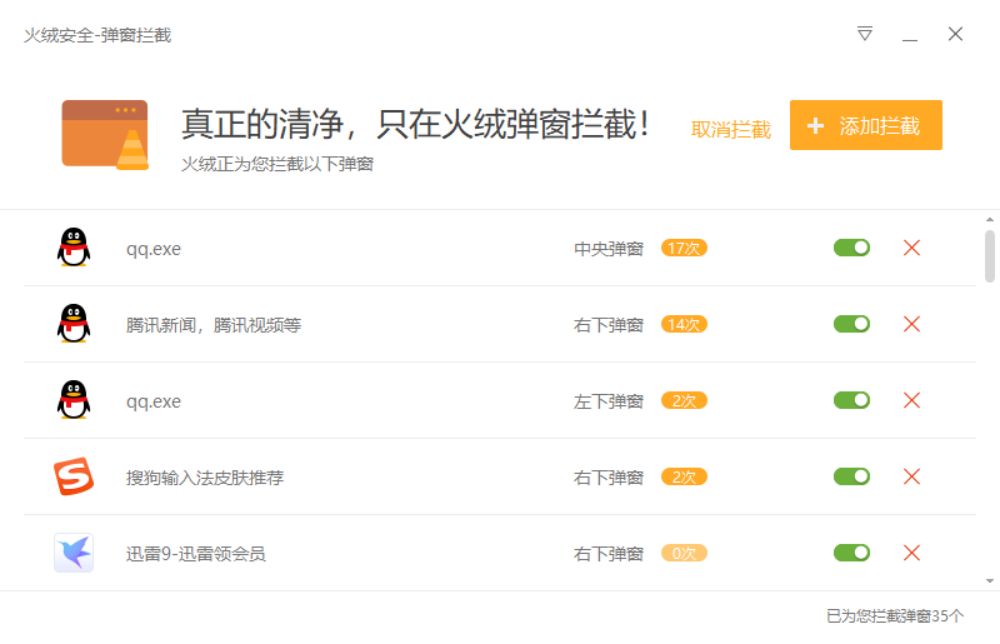The width and height of the screenshot is (1000, 644).
Task: Click 右下弹窗 label in 迅雷9 row
Action: click(x=608, y=554)
